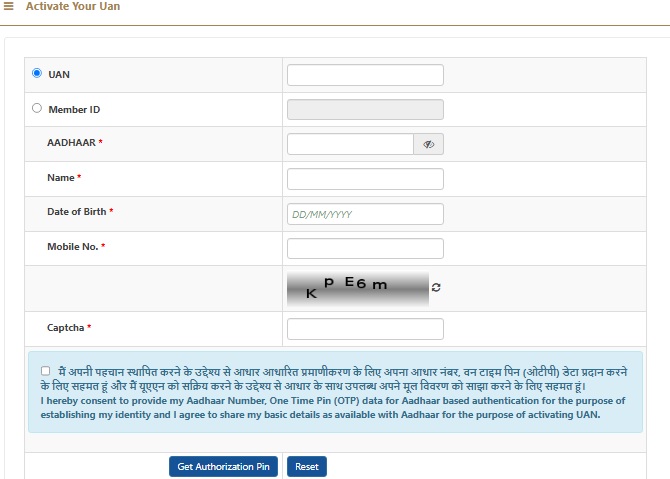Click the Hindi consent text paragraph
This screenshot has width=670, height=479.
334,379
